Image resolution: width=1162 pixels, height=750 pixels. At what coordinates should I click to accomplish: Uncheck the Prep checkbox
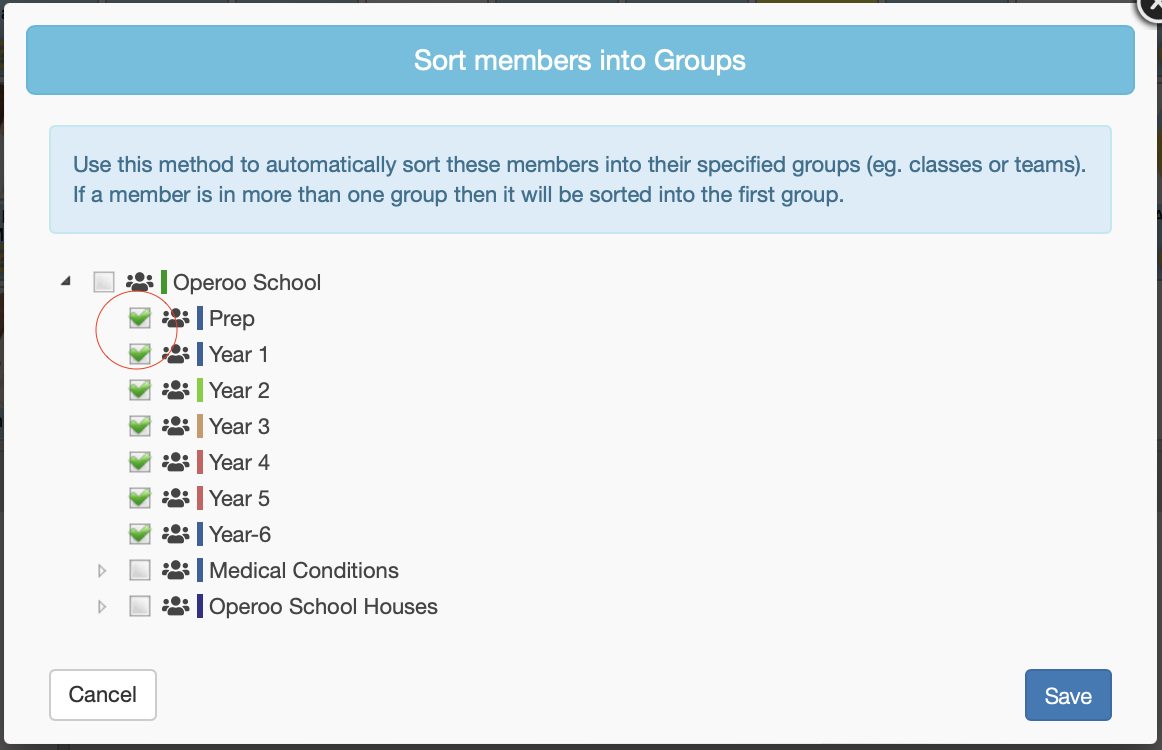point(140,319)
